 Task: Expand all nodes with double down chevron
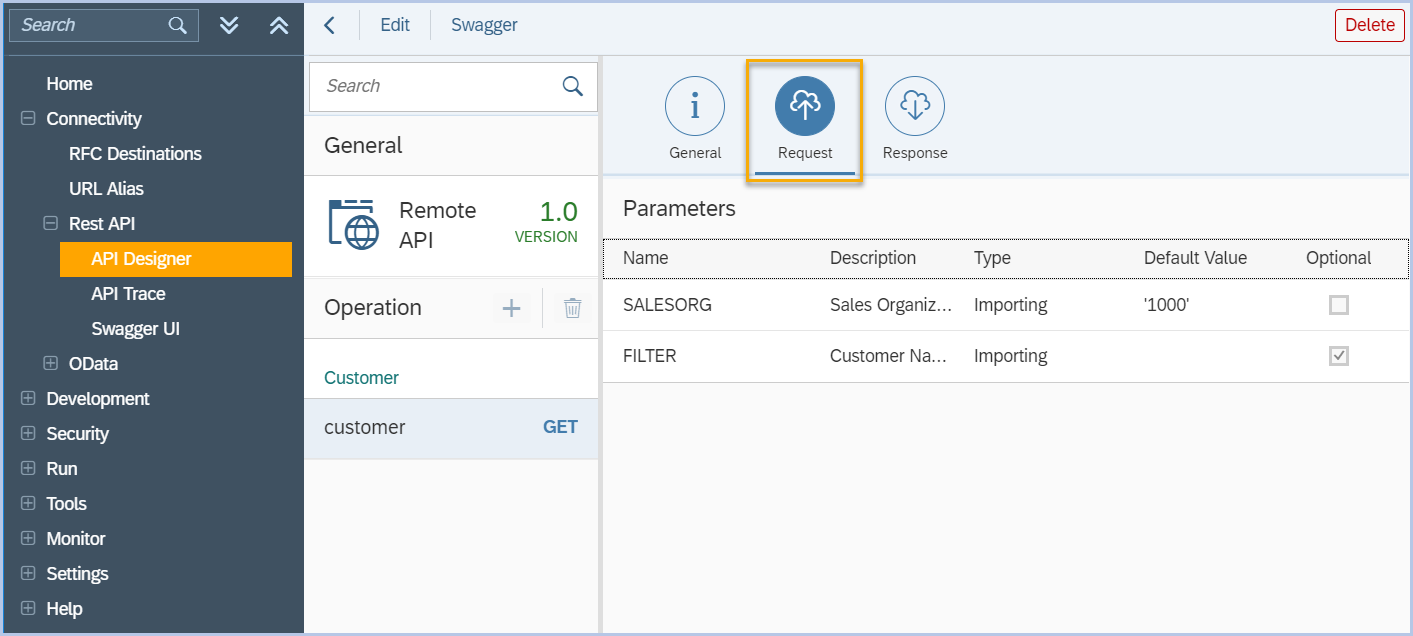tap(229, 25)
